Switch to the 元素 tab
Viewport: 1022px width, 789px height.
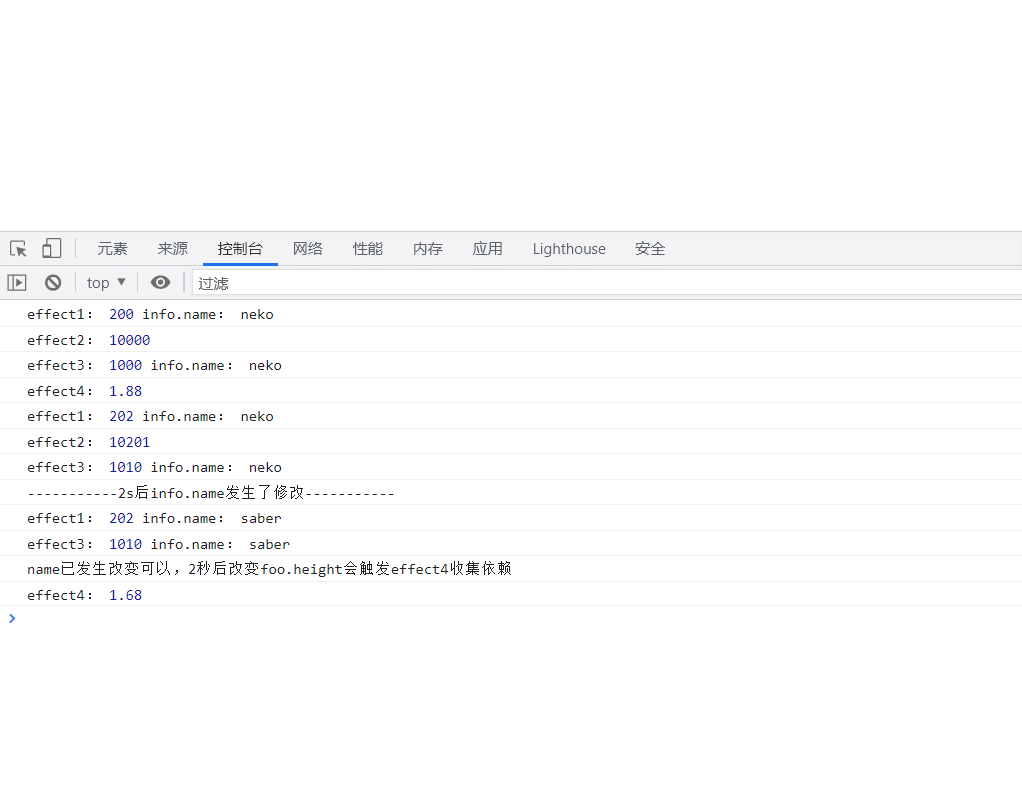point(112,248)
